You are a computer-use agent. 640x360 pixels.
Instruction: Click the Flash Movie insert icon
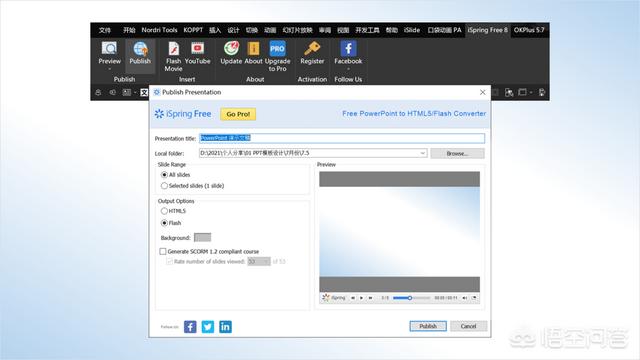(x=173, y=49)
